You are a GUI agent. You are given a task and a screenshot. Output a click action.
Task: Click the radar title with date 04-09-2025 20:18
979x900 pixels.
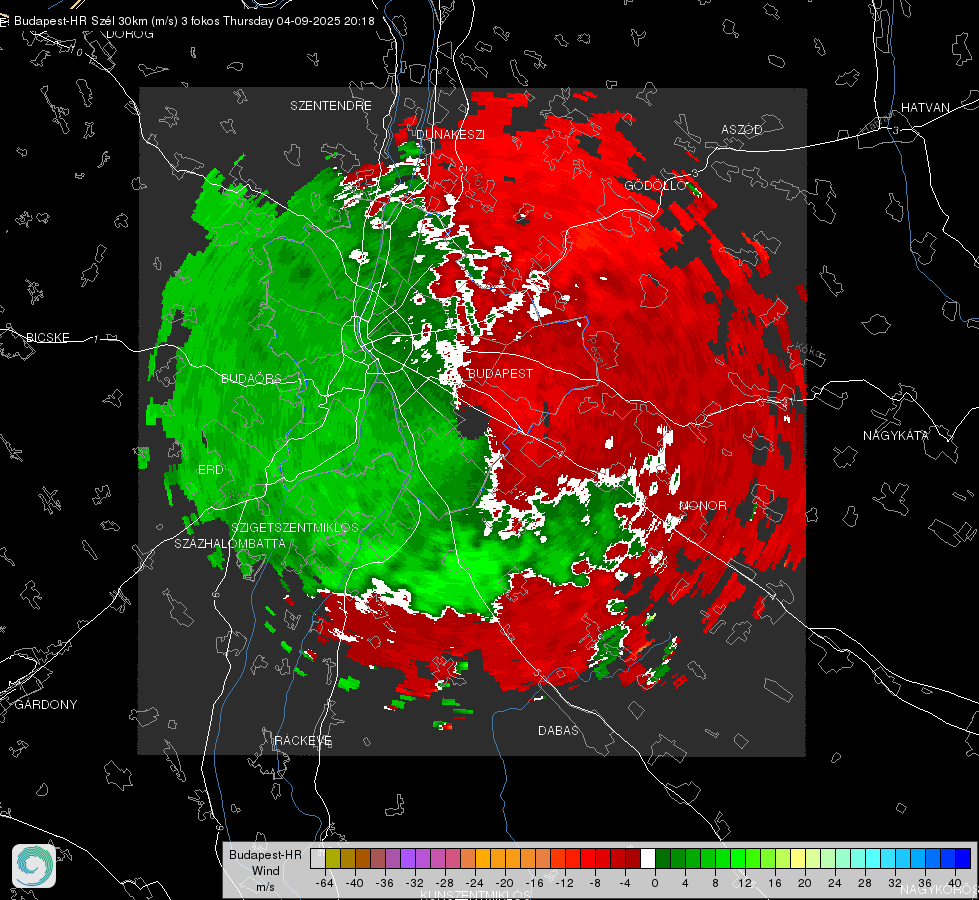pyautogui.click(x=194, y=21)
